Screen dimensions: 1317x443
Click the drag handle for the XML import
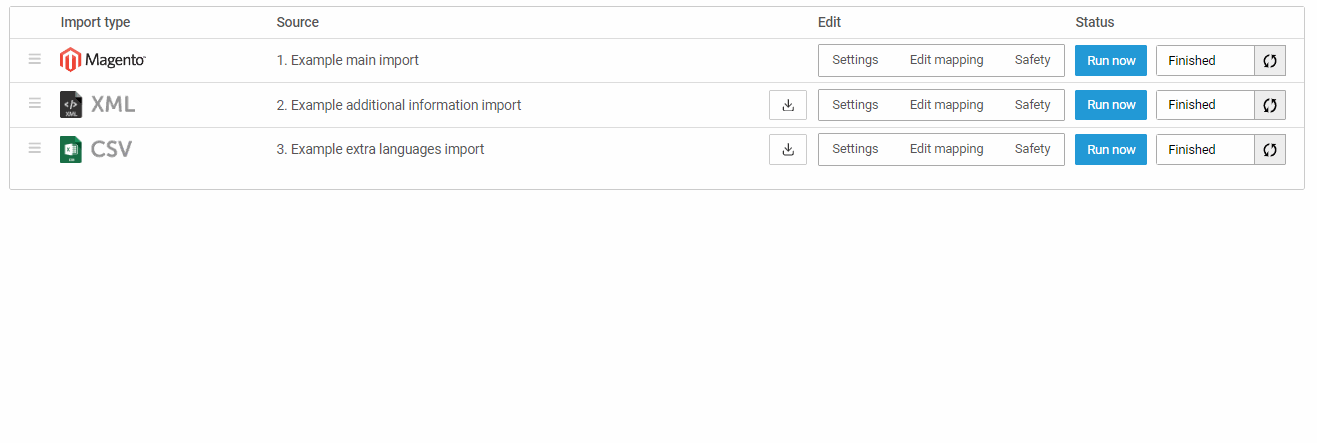(35, 104)
